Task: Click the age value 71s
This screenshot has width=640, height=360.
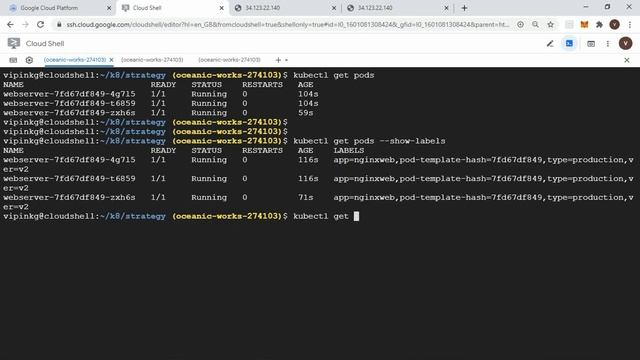Action: click(x=305, y=197)
